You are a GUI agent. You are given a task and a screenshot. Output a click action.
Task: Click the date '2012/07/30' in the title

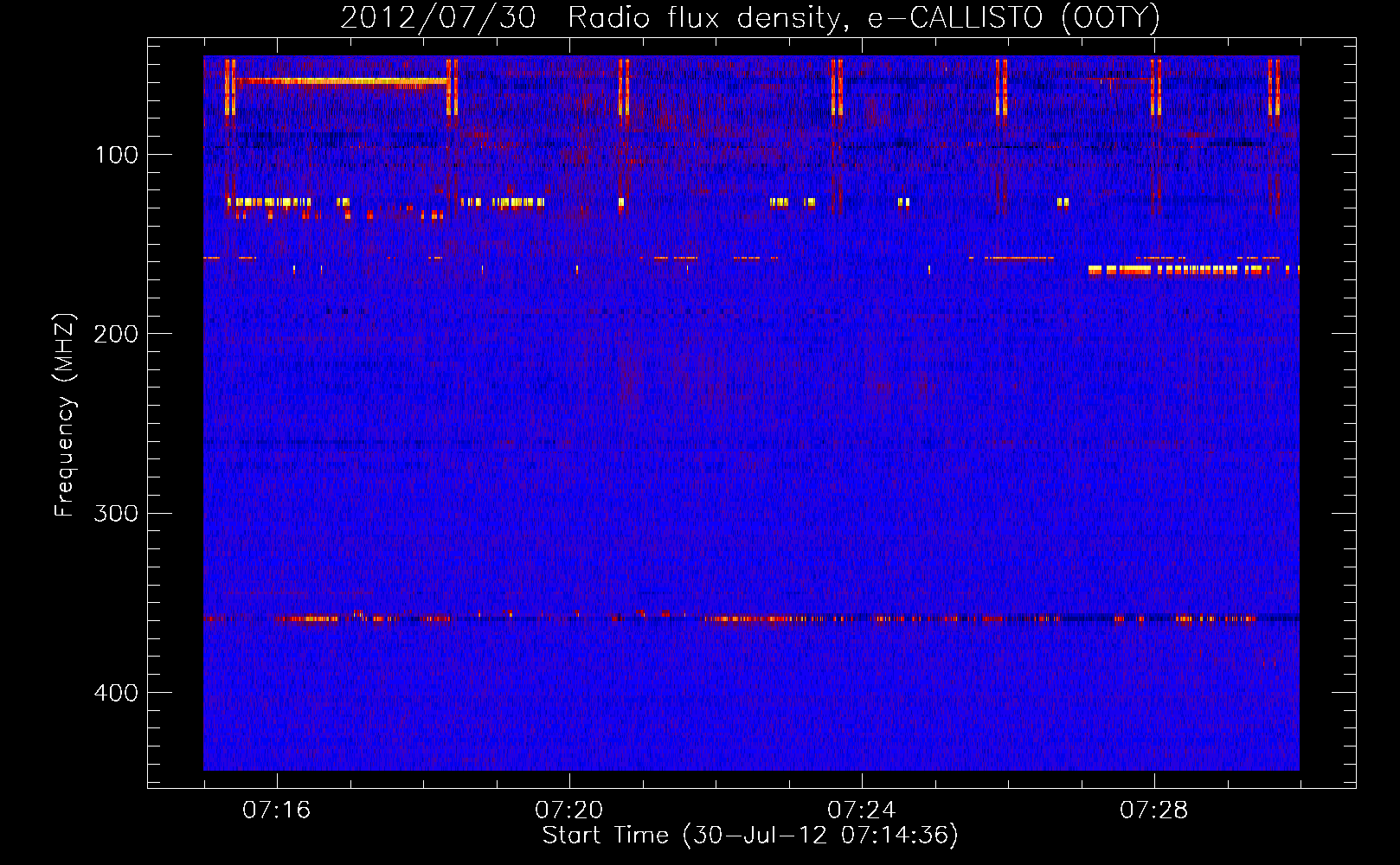pos(438,18)
